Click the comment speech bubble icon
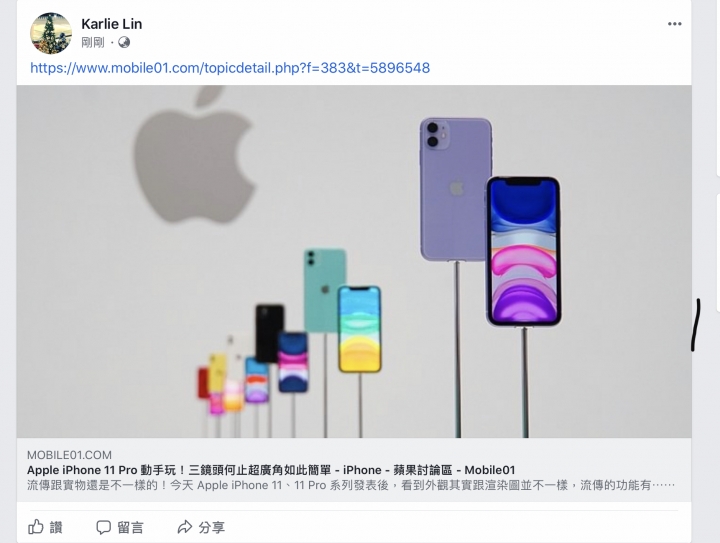This screenshot has width=720, height=543. (x=103, y=527)
